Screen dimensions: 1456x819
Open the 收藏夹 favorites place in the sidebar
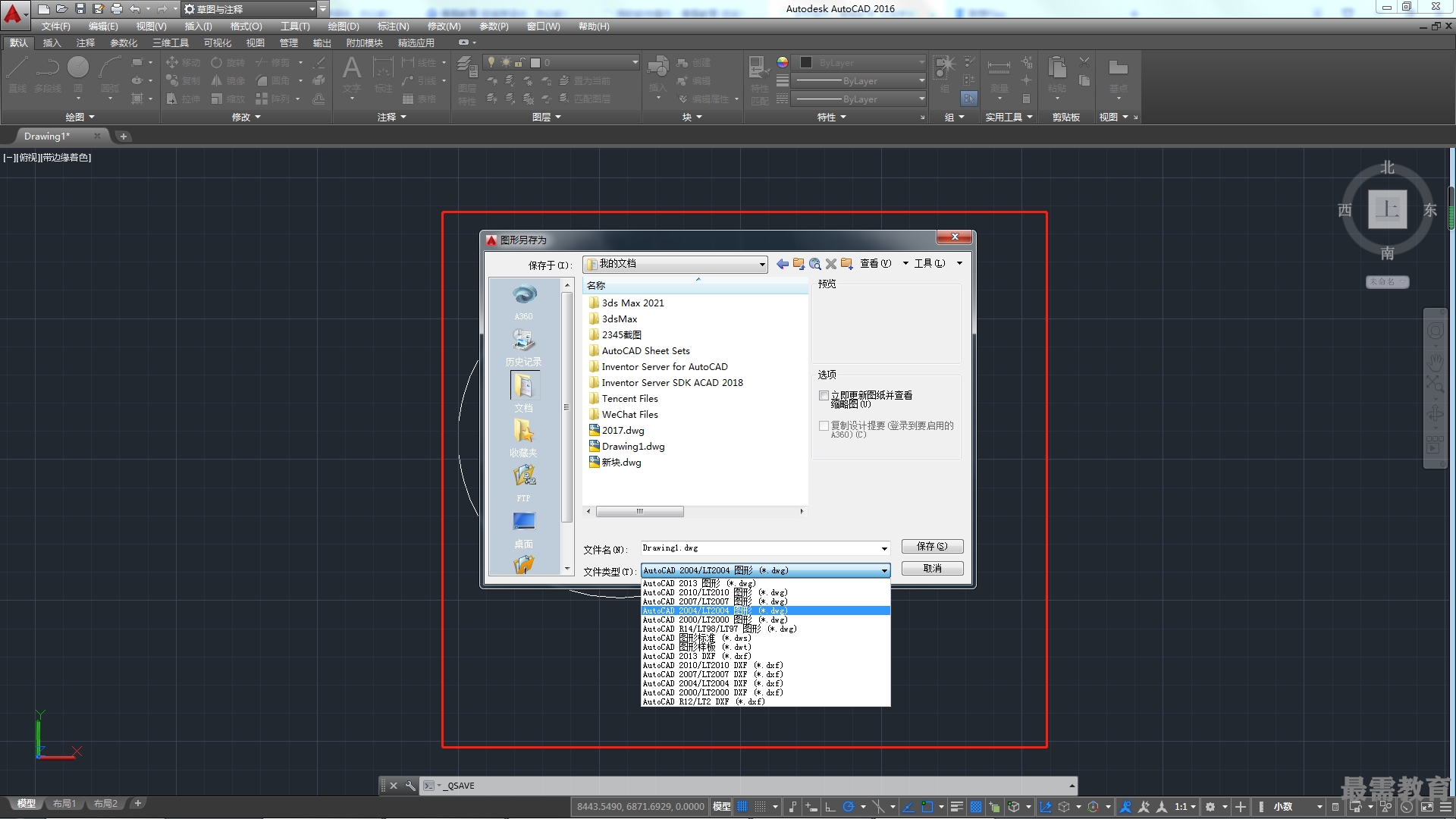524,438
